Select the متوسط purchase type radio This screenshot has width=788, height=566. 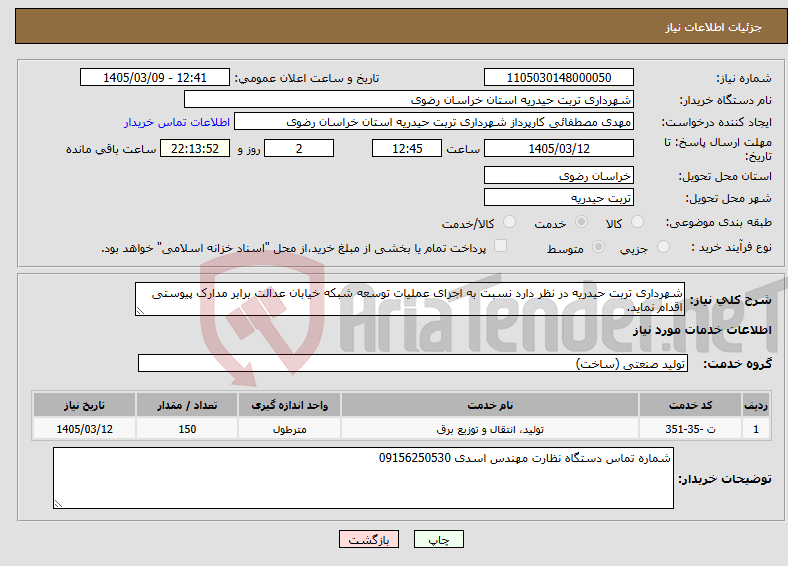[x=599, y=247]
